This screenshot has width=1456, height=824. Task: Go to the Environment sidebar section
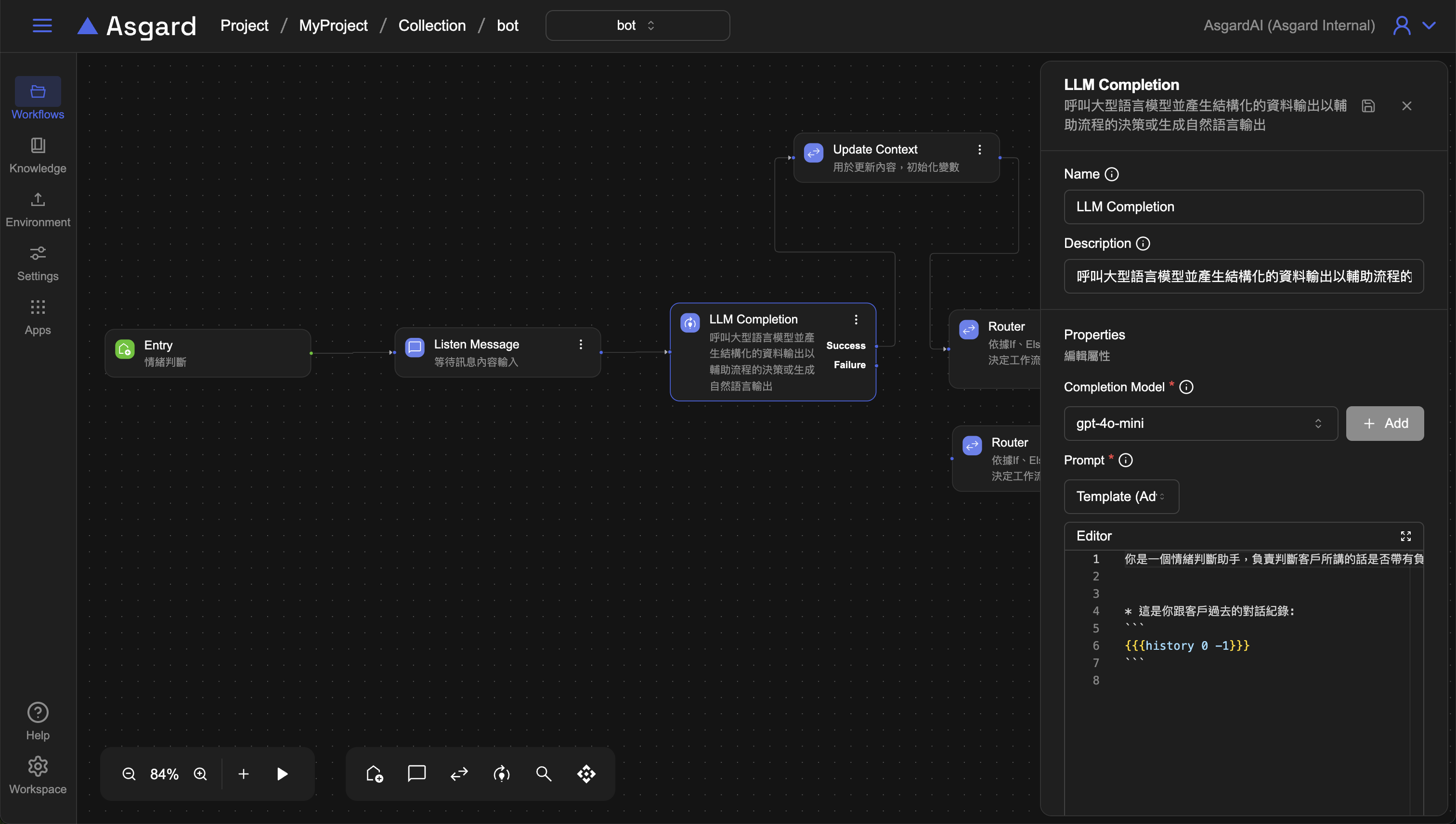click(38, 209)
